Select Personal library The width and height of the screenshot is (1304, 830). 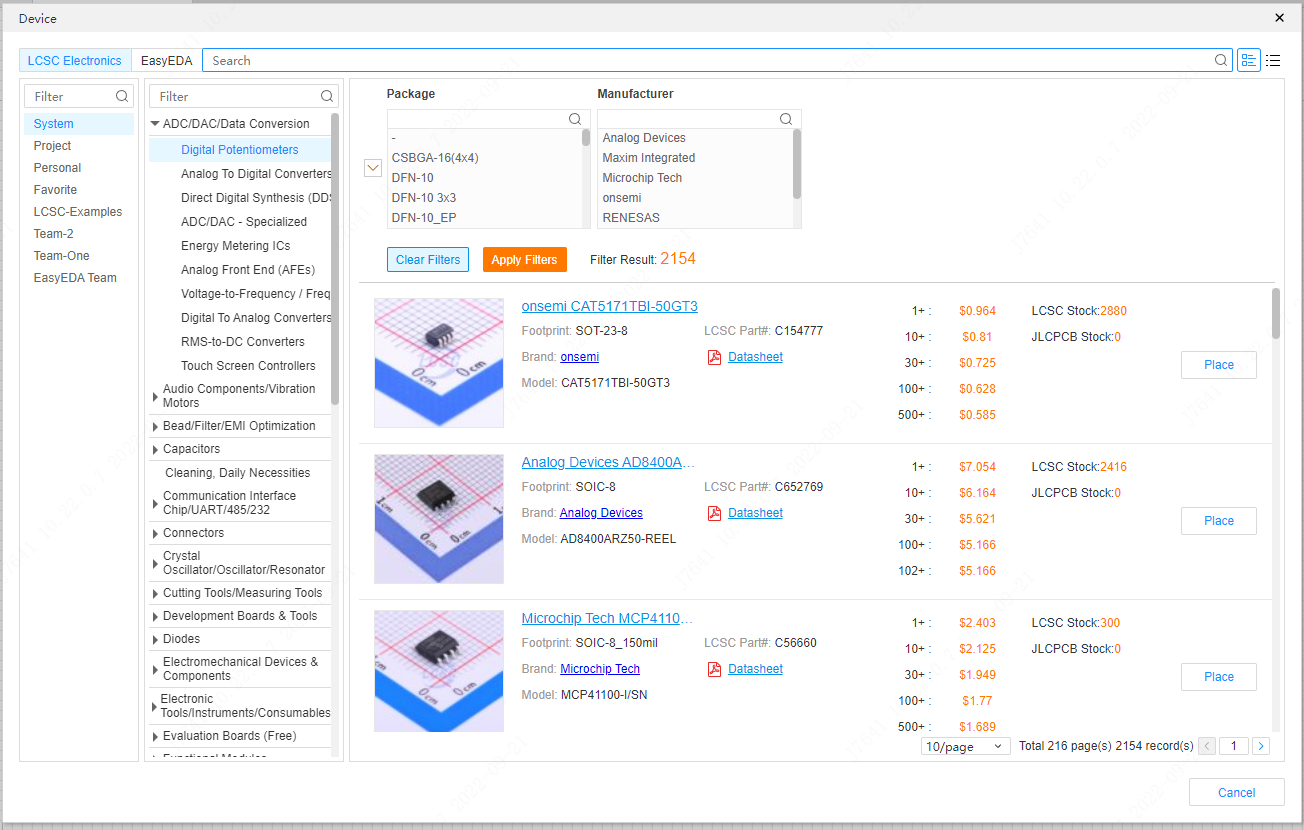(79, 168)
